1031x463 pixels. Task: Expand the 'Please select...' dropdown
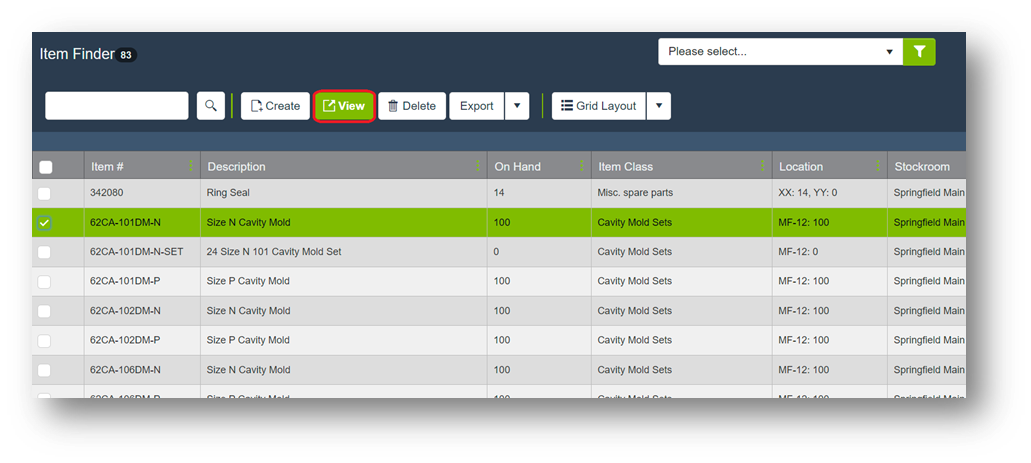click(x=779, y=52)
